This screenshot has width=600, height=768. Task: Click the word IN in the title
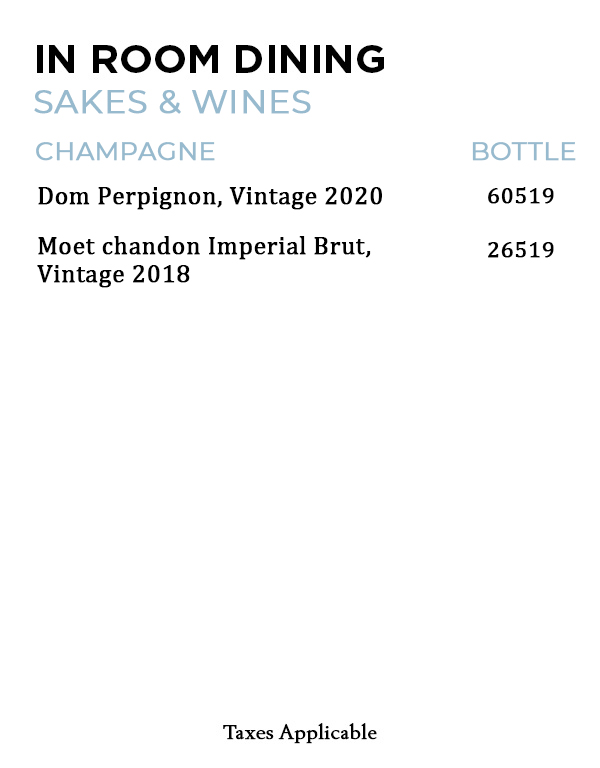click(50, 59)
